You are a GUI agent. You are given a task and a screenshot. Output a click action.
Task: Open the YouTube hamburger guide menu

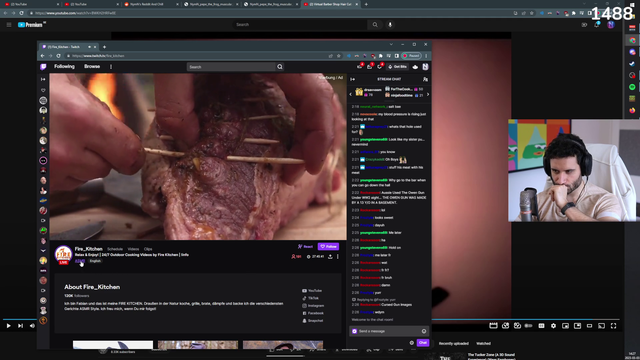click(9, 25)
